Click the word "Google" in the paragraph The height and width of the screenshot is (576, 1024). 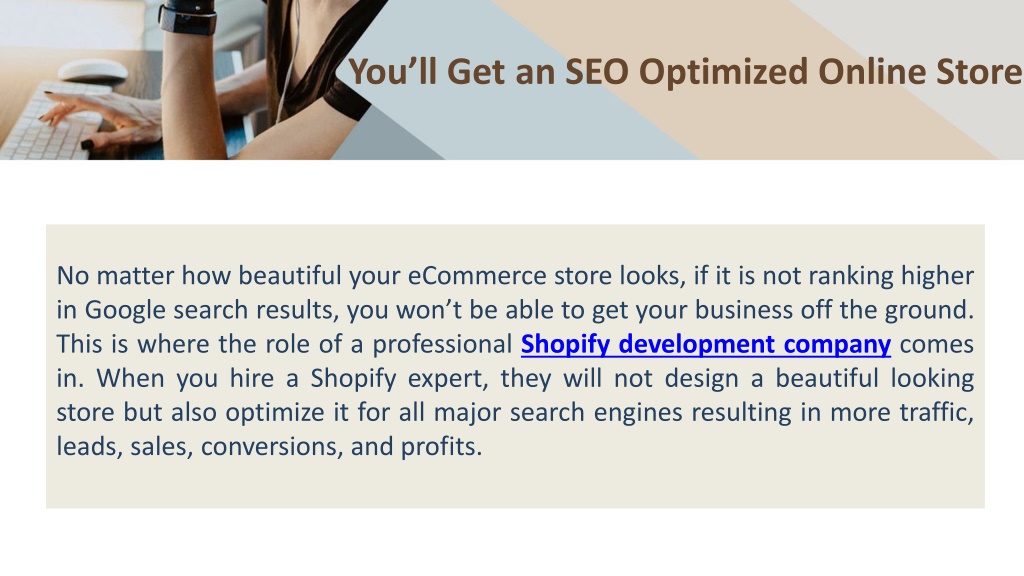pos(125,310)
